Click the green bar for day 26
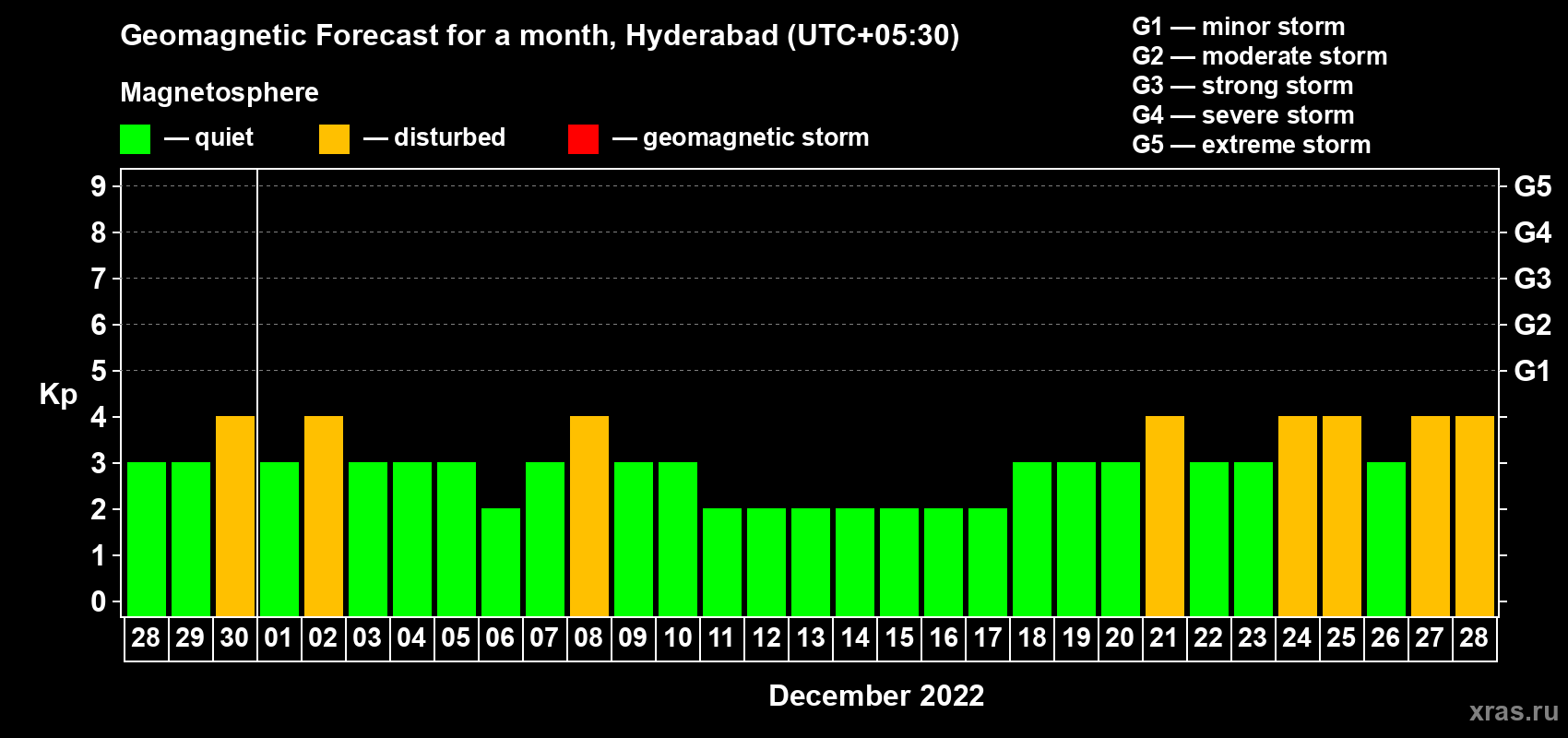Image resolution: width=1568 pixels, height=738 pixels. point(1386,539)
